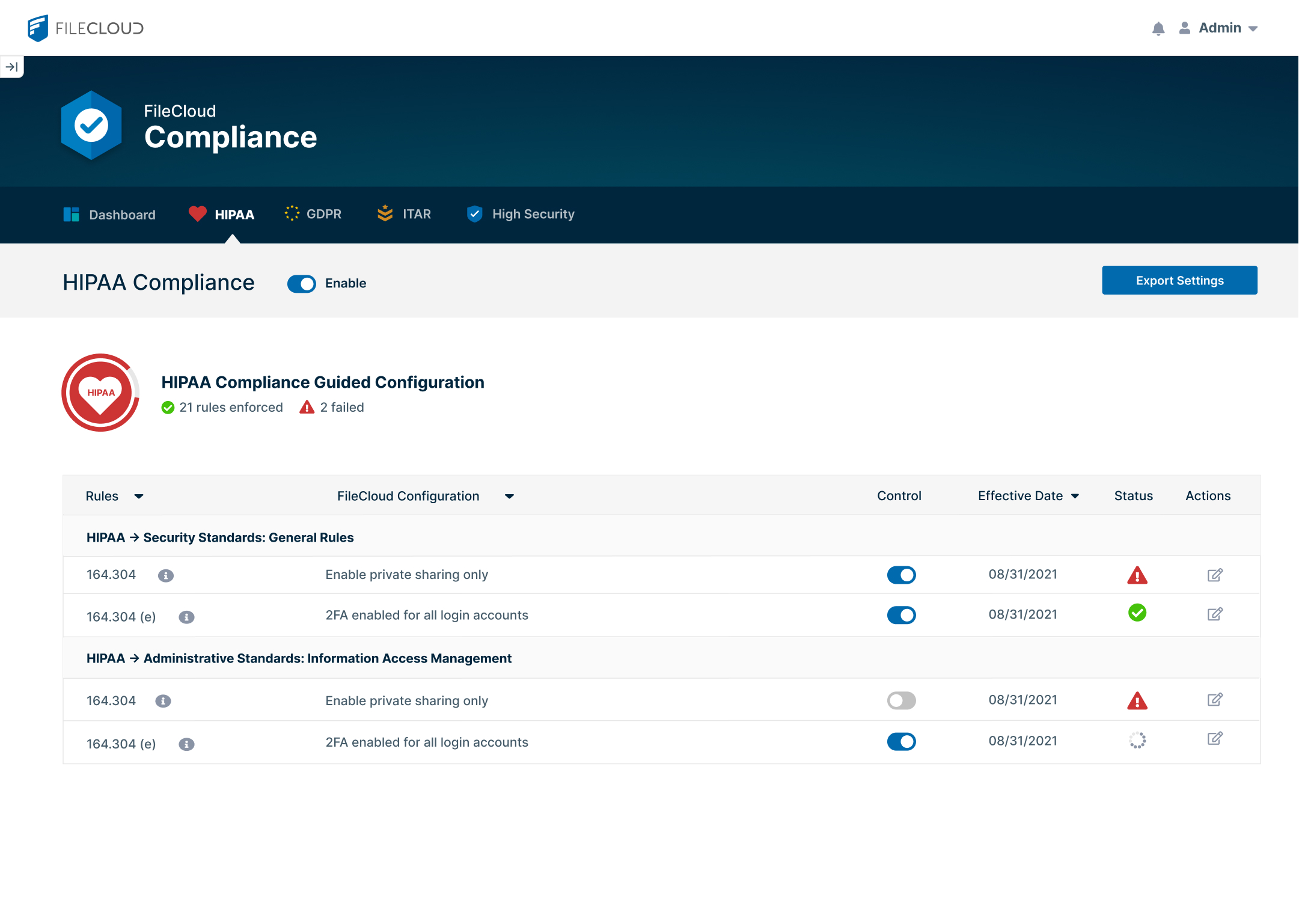The image size is (1299, 924).
Task: Click Administrative '2FA enabled for all login accounts' text
Action: pyautogui.click(x=427, y=742)
